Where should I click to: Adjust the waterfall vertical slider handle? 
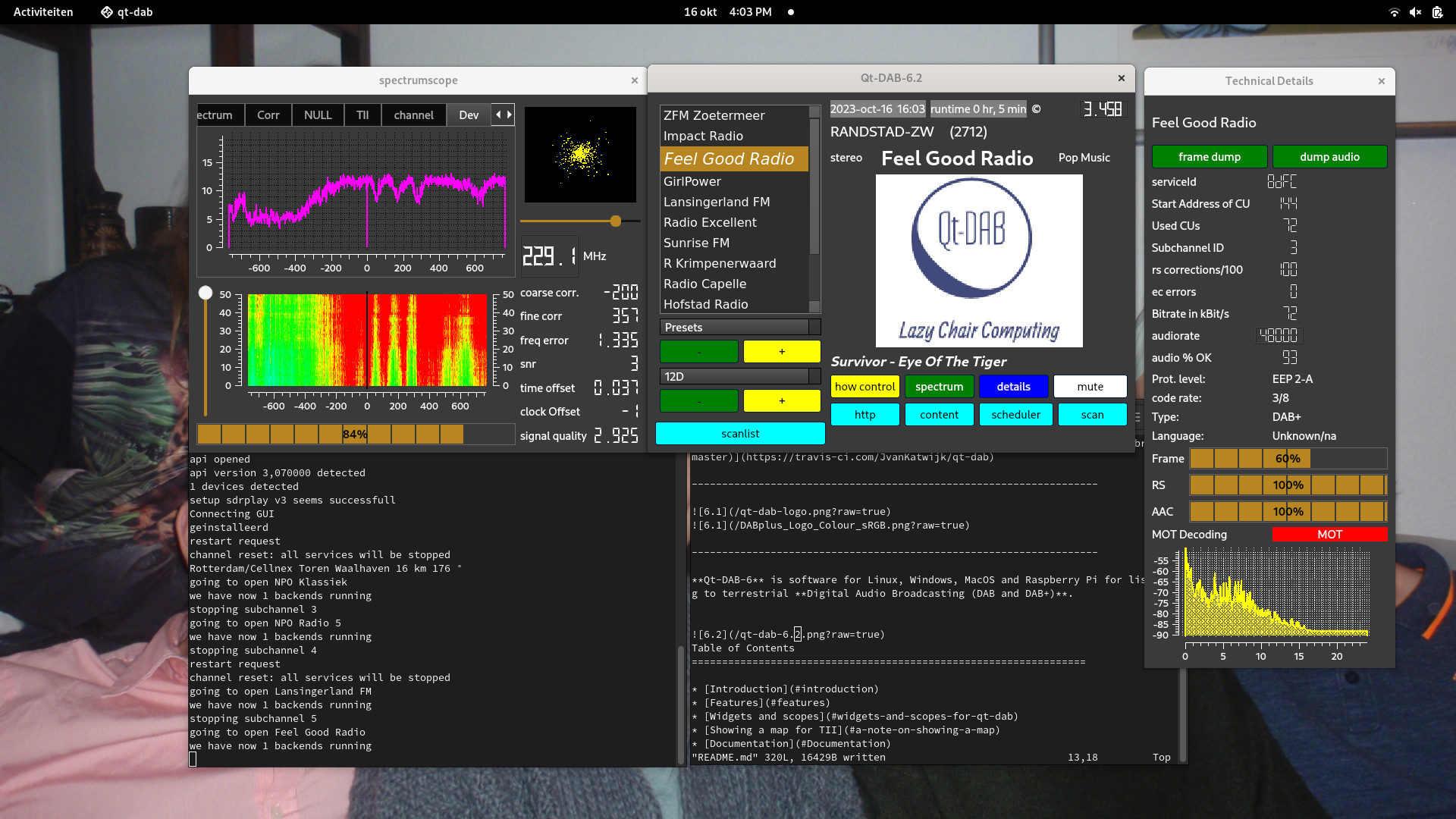(206, 293)
